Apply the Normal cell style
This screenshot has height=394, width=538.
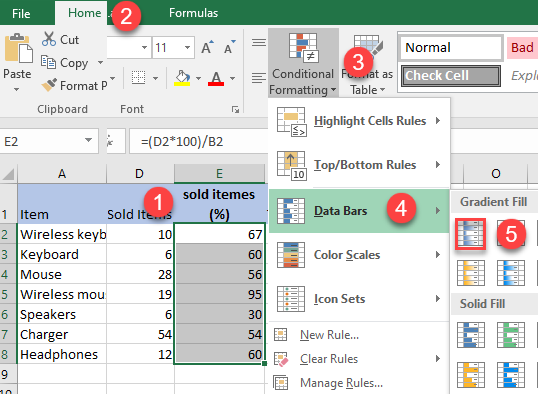[x=451, y=48]
